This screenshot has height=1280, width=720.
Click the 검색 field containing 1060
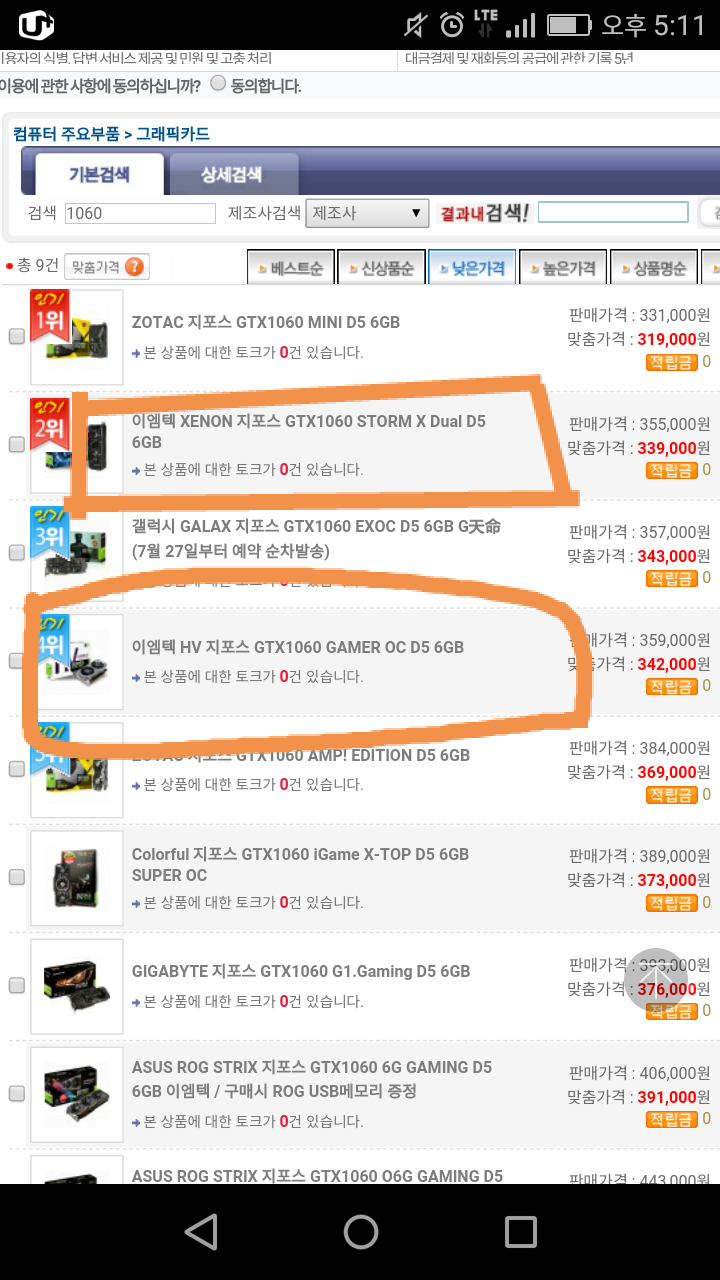pyautogui.click(x=140, y=213)
